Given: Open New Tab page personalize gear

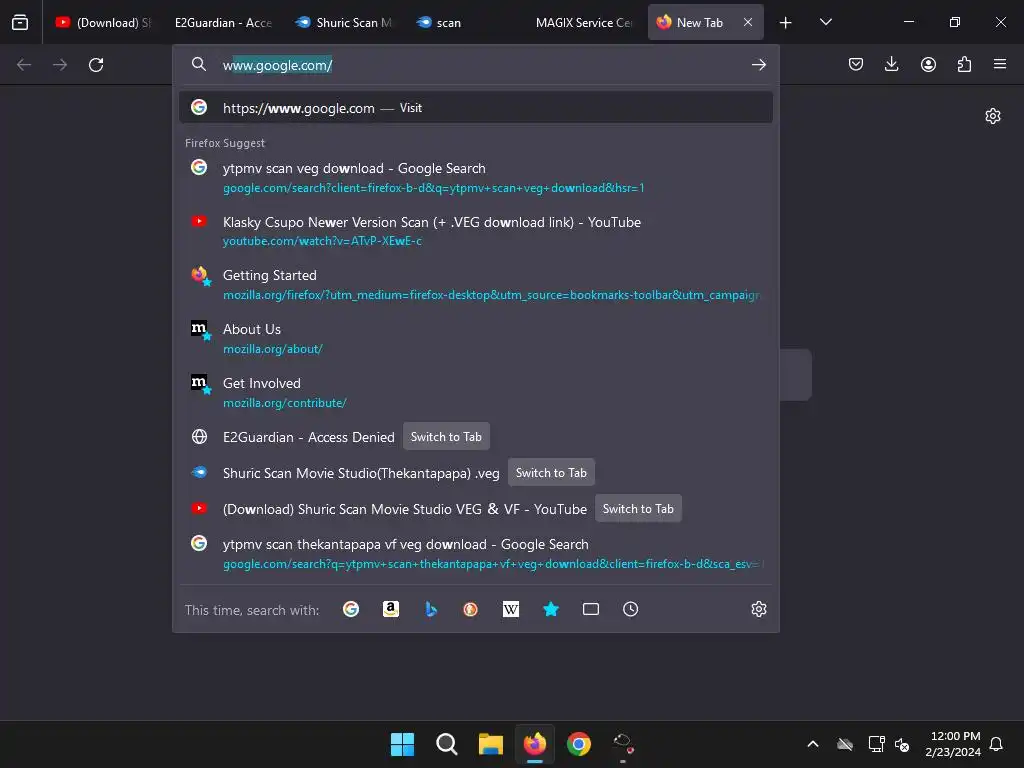Looking at the screenshot, I should [993, 116].
